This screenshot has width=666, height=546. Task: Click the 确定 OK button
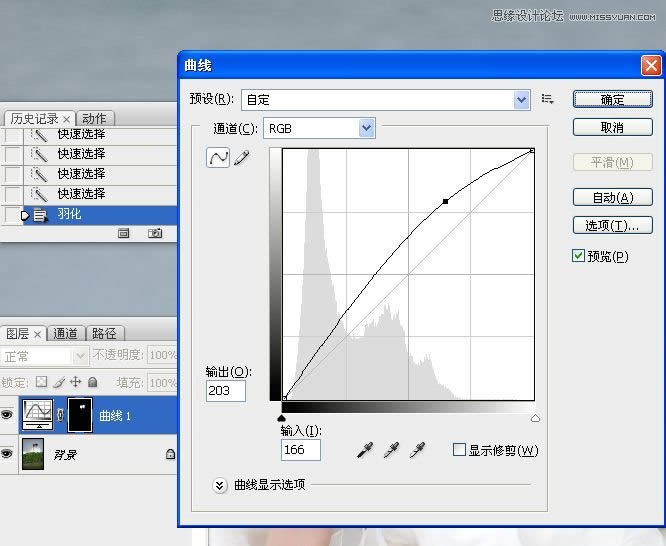tap(612, 99)
